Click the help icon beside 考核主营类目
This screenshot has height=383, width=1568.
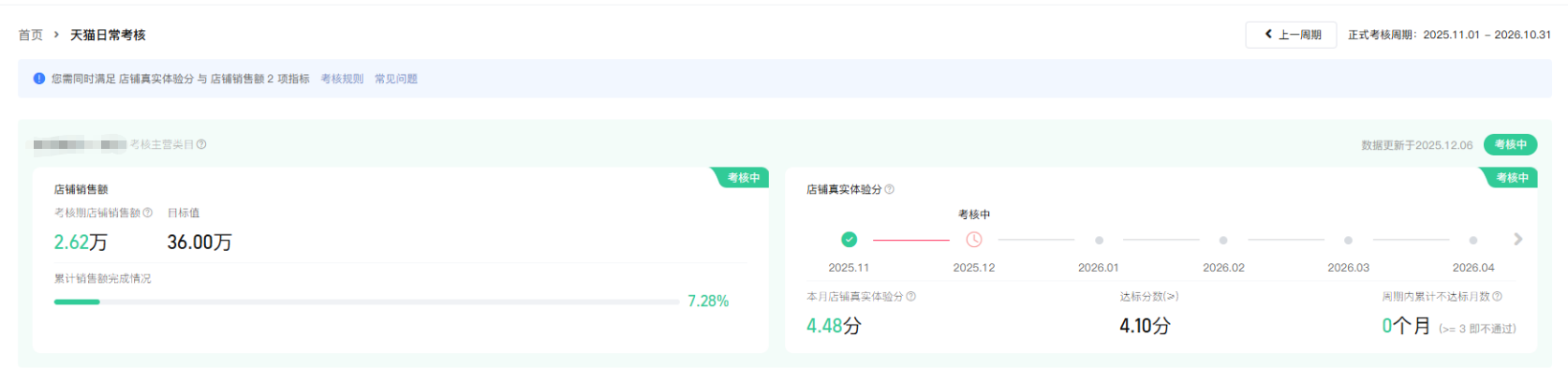201,144
